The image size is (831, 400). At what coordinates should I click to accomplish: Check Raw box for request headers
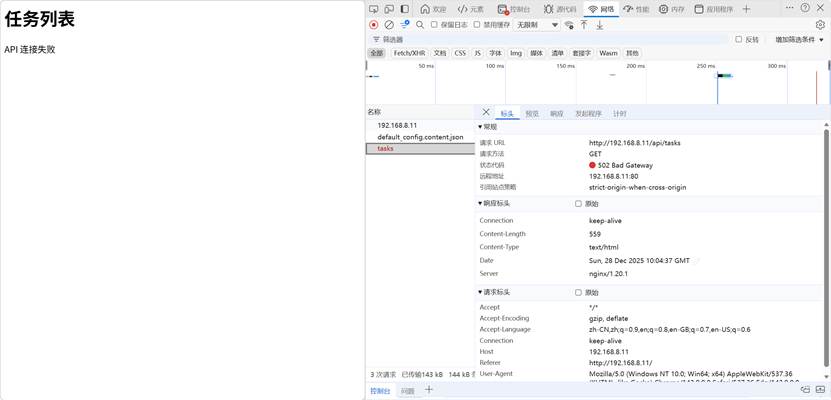pos(578,292)
